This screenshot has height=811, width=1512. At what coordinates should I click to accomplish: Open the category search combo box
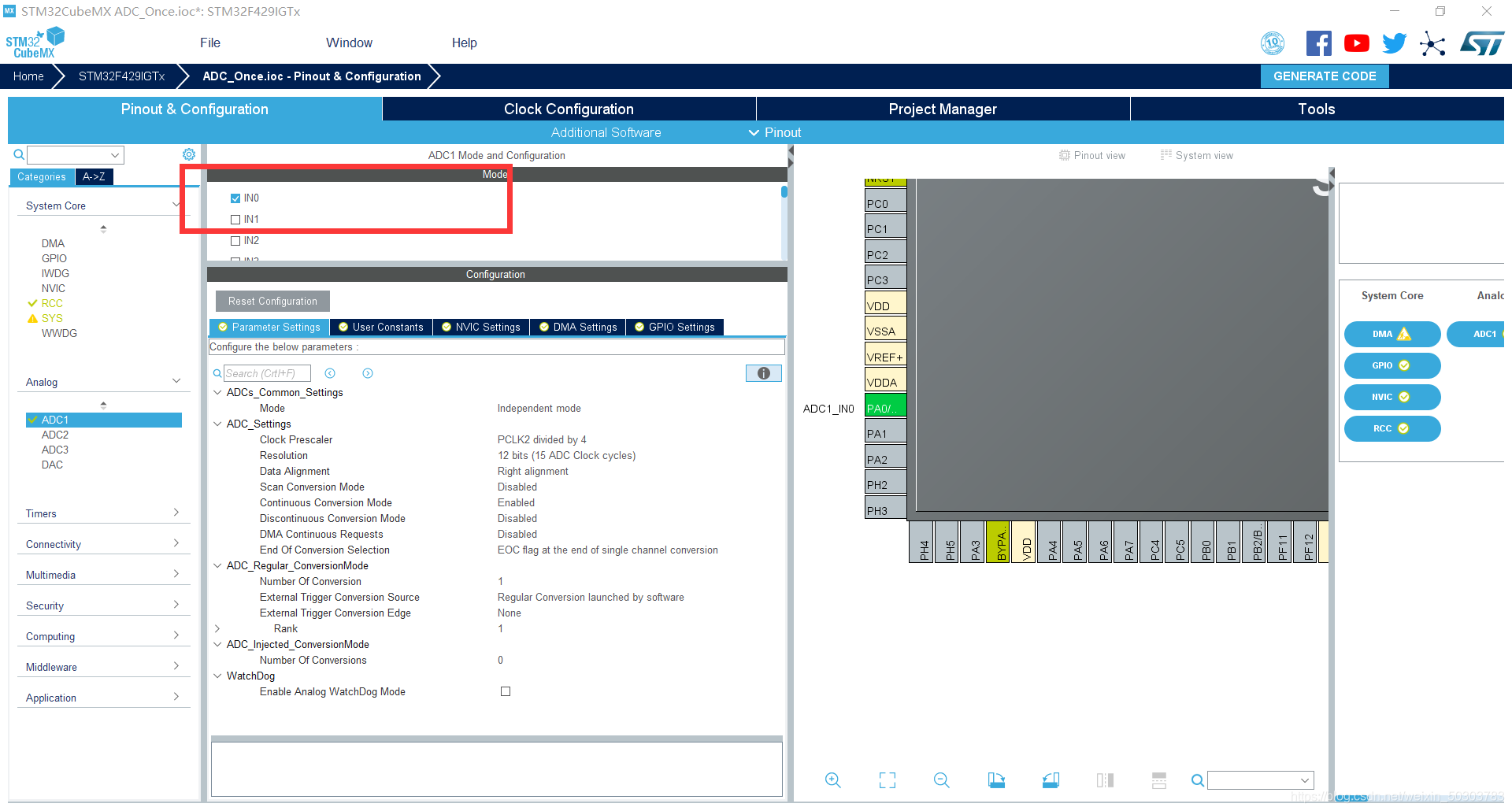coord(76,154)
